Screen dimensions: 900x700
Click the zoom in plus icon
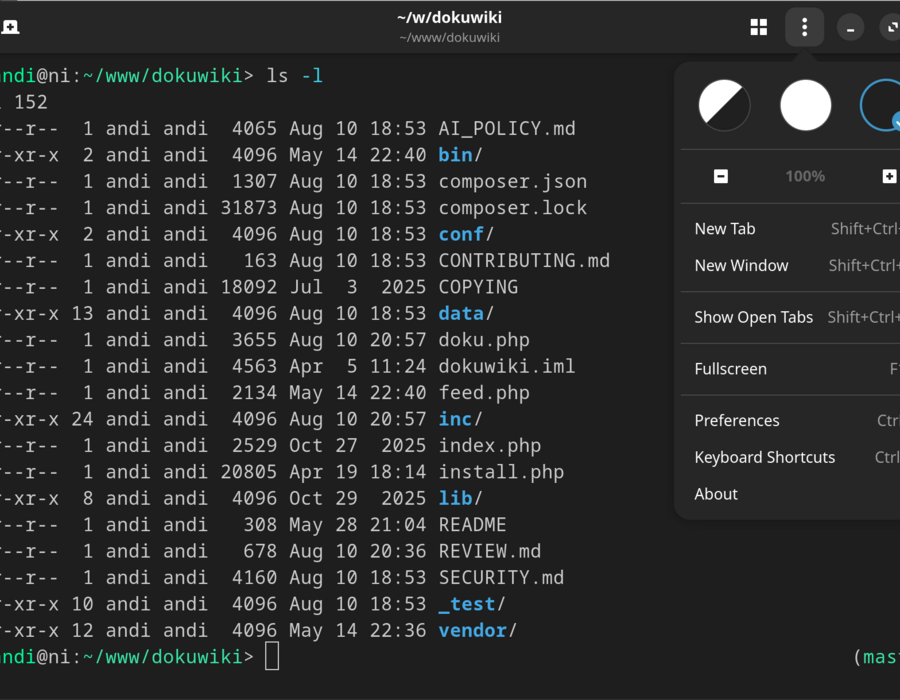(889, 176)
